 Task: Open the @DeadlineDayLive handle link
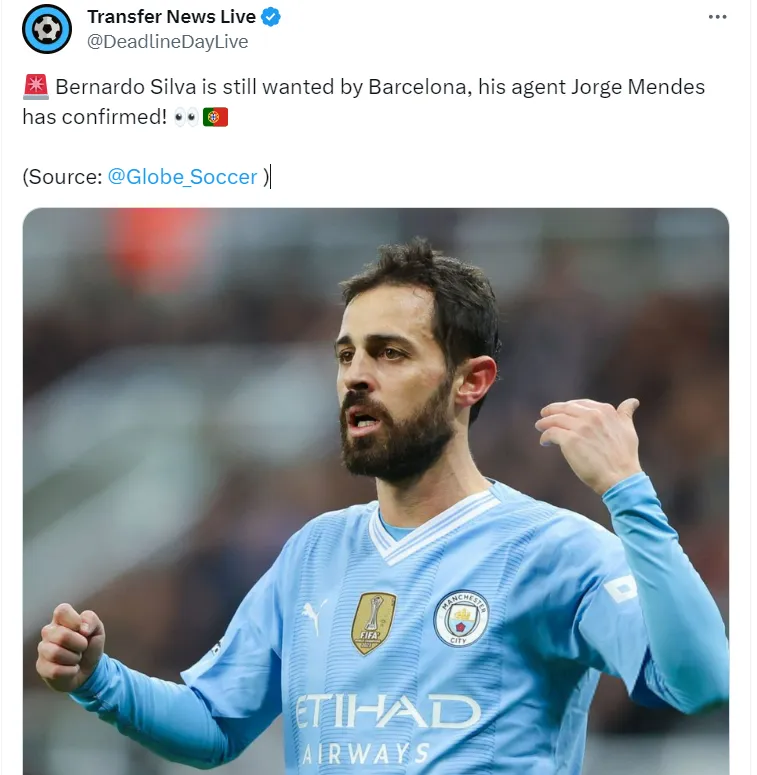pyautogui.click(x=168, y=42)
